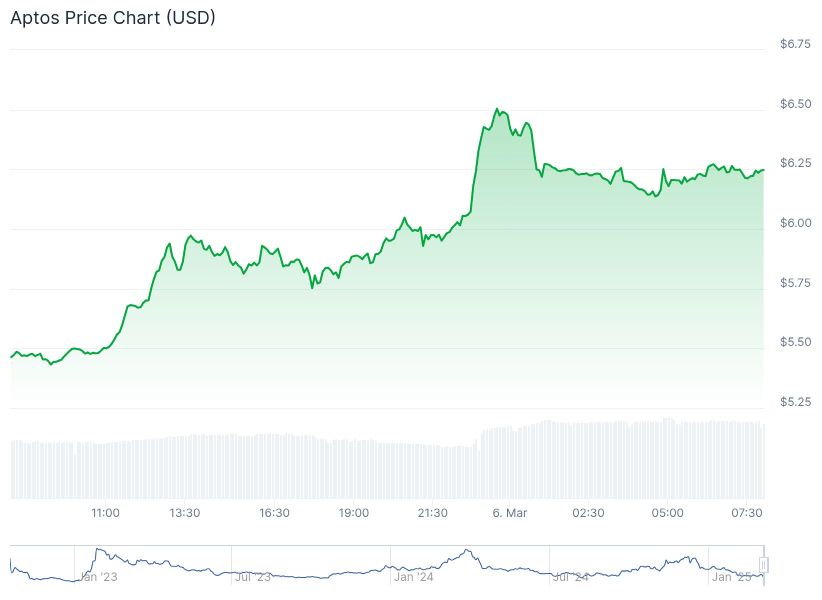Click the 13:30 time axis label

coord(185,513)
